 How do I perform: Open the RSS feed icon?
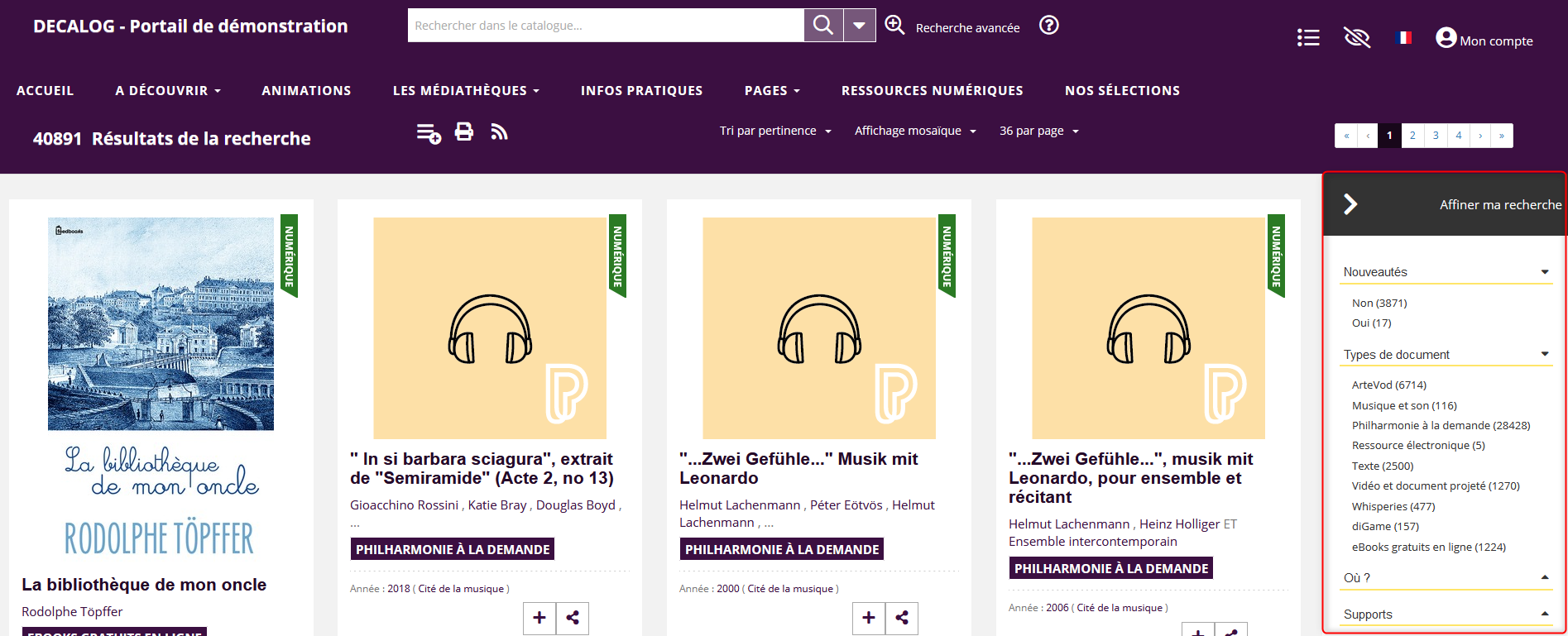[x=499, y=132]
